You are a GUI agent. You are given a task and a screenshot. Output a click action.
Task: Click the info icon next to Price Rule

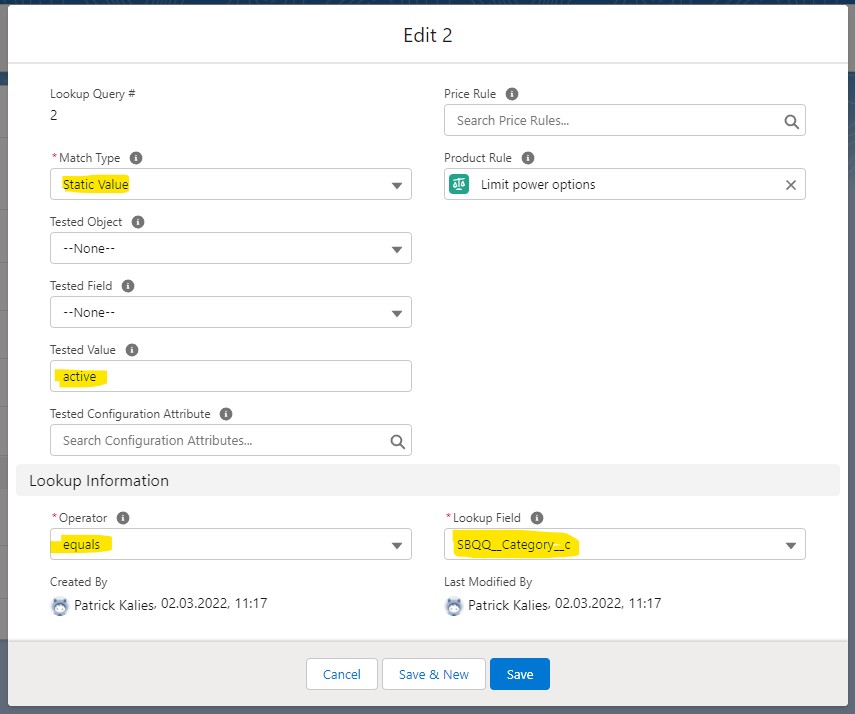click(x=512, y=94)
